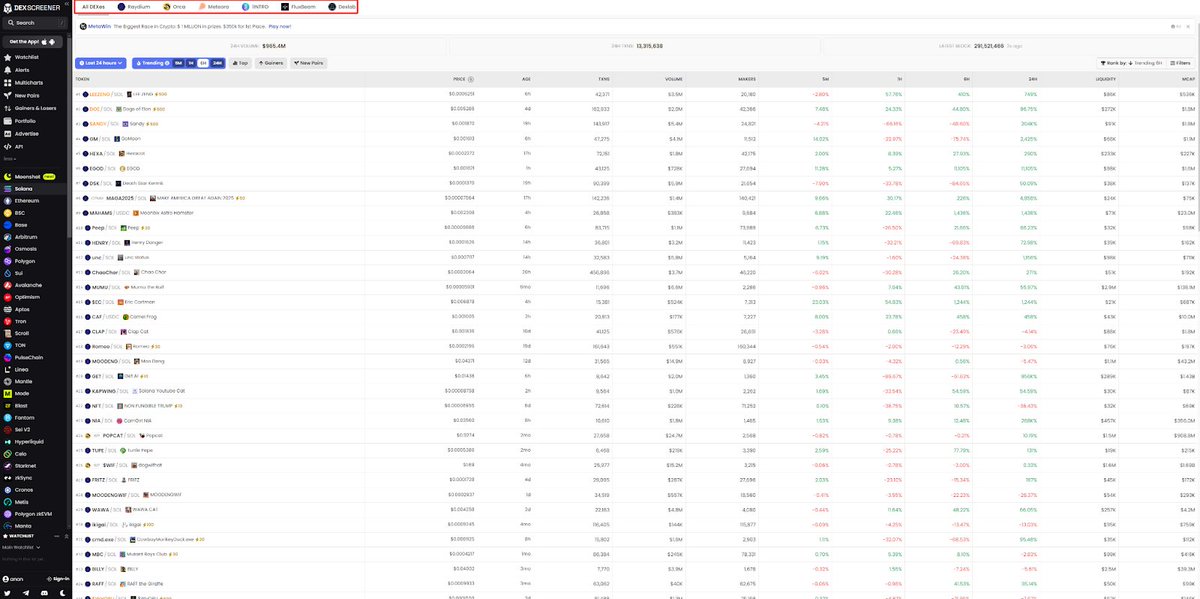
Task: Show fewer sidebar links with less
Action: pos(9,158)
